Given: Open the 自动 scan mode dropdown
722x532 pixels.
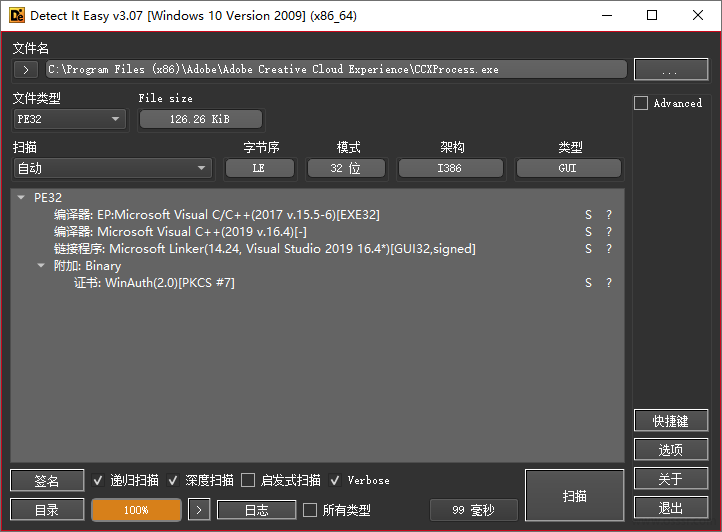Looking at the screenshot, I should [x=112, y=168].
